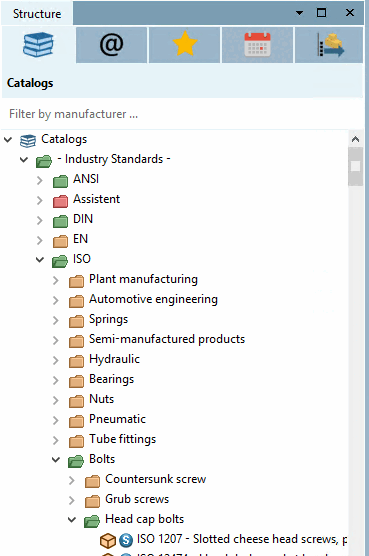Click the Grub screws folder icon
369x556 pixels.
coord(93,501)
